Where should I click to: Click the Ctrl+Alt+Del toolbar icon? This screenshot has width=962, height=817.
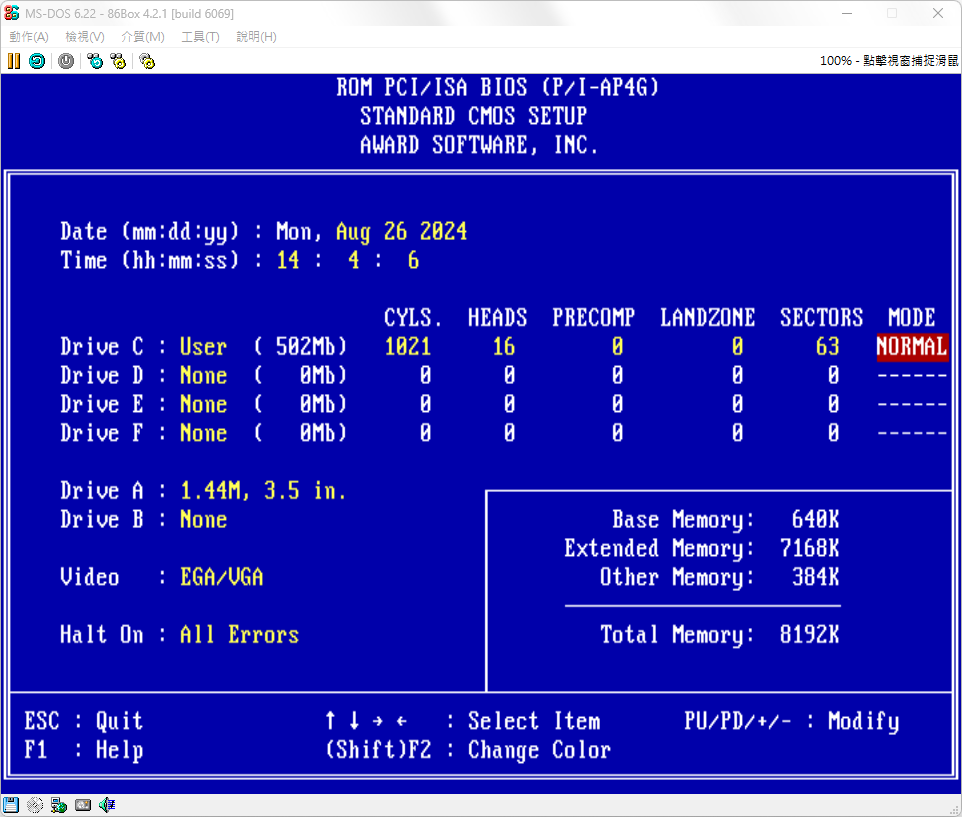click(x=95, y=61)
